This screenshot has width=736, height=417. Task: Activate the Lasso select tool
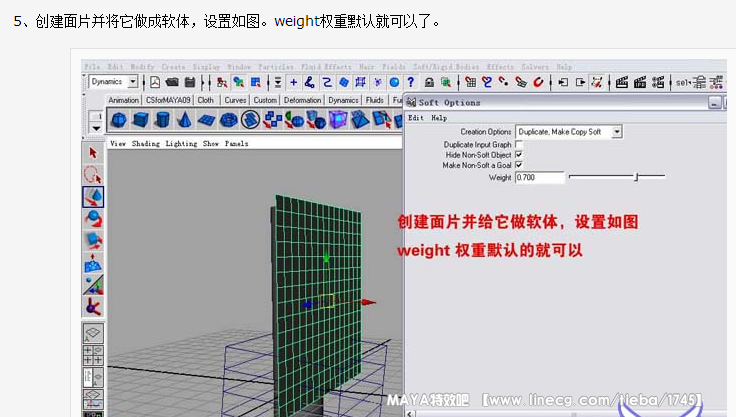coord(93,175)
